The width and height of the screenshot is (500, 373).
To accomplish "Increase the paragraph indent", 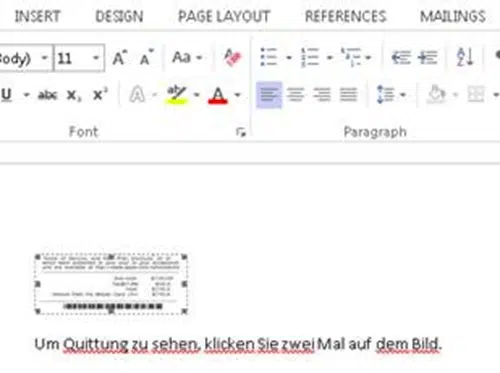I will tap(427, 57).
